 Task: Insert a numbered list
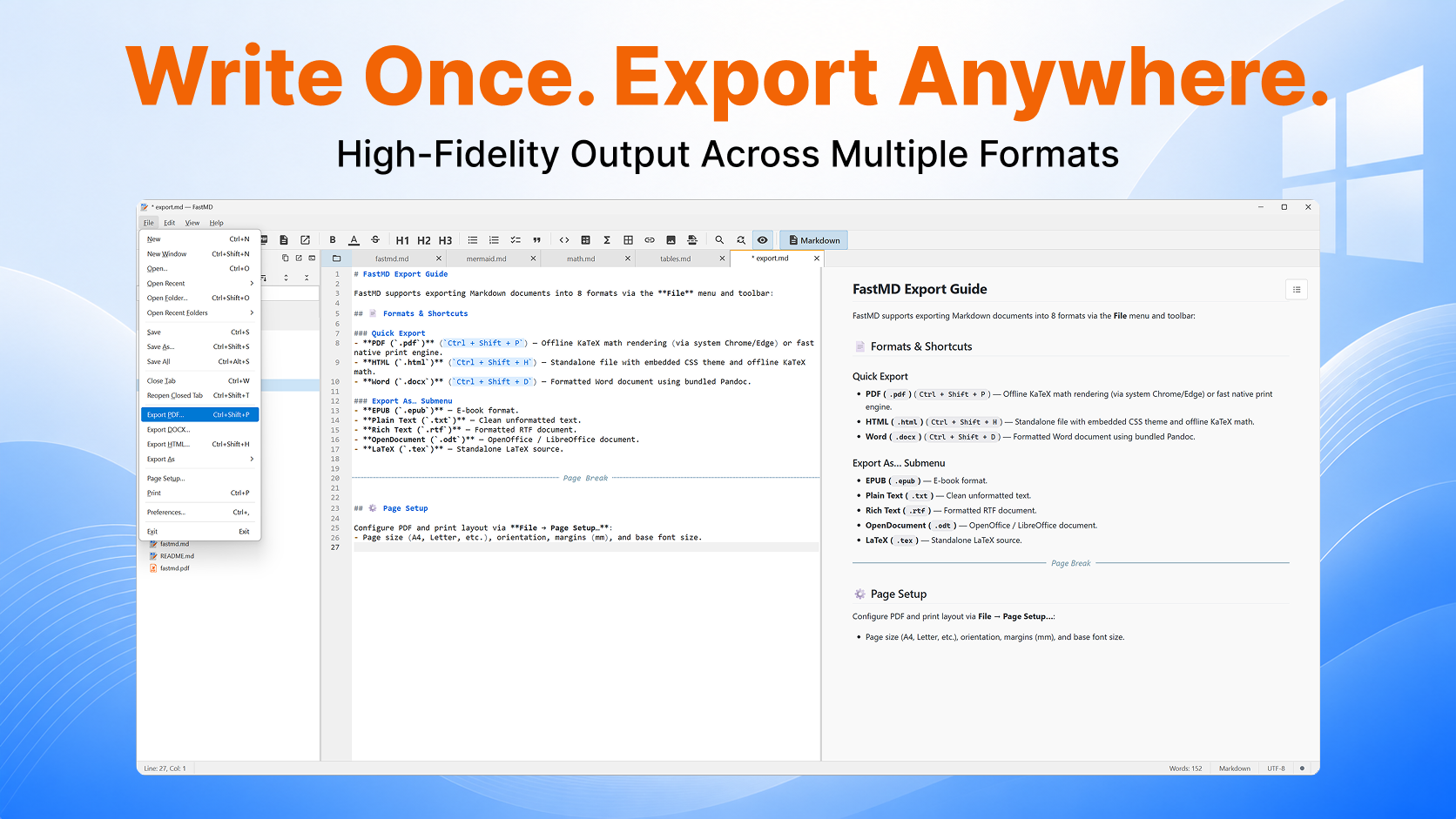(494, 240)
